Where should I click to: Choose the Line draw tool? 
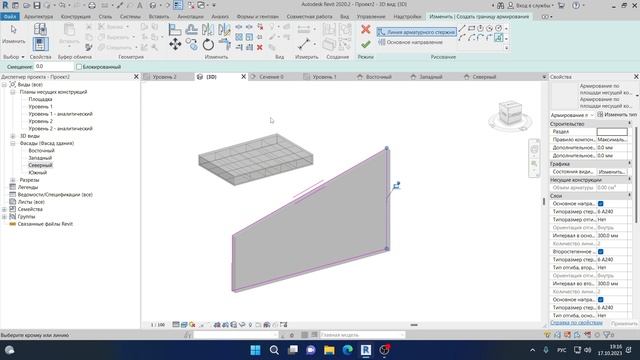462,29
